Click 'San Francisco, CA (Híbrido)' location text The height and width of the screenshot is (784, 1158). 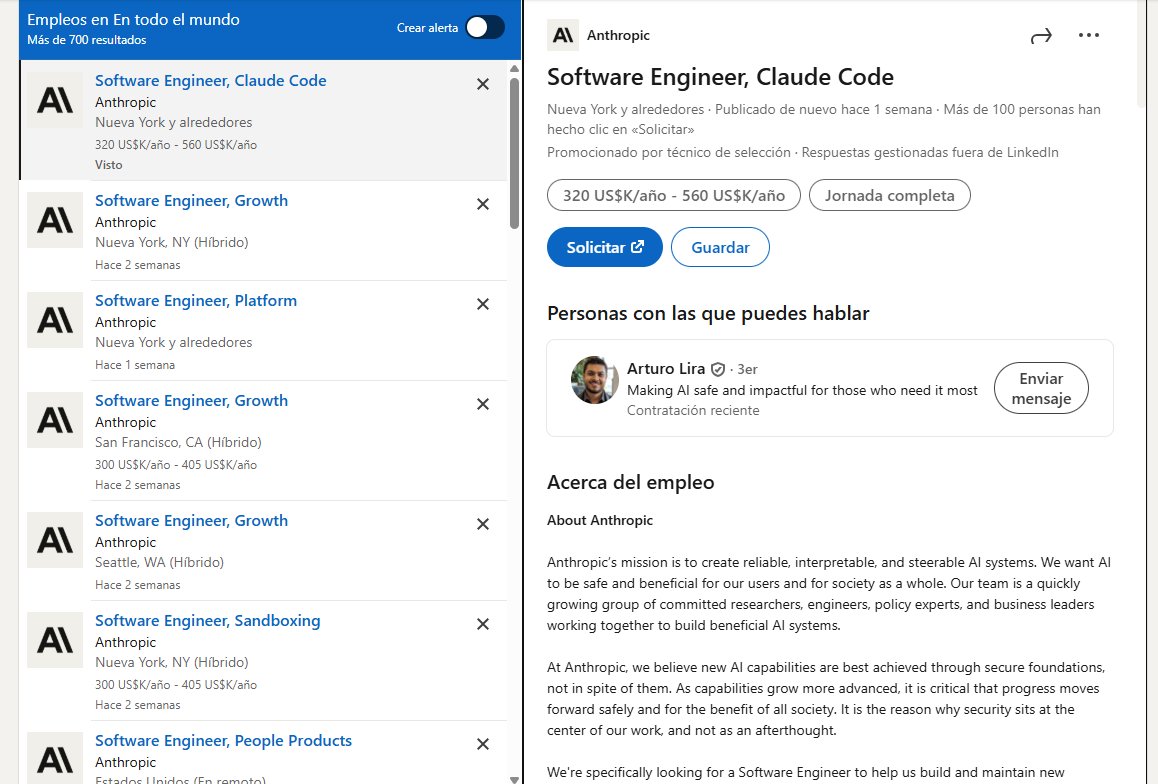178,442
